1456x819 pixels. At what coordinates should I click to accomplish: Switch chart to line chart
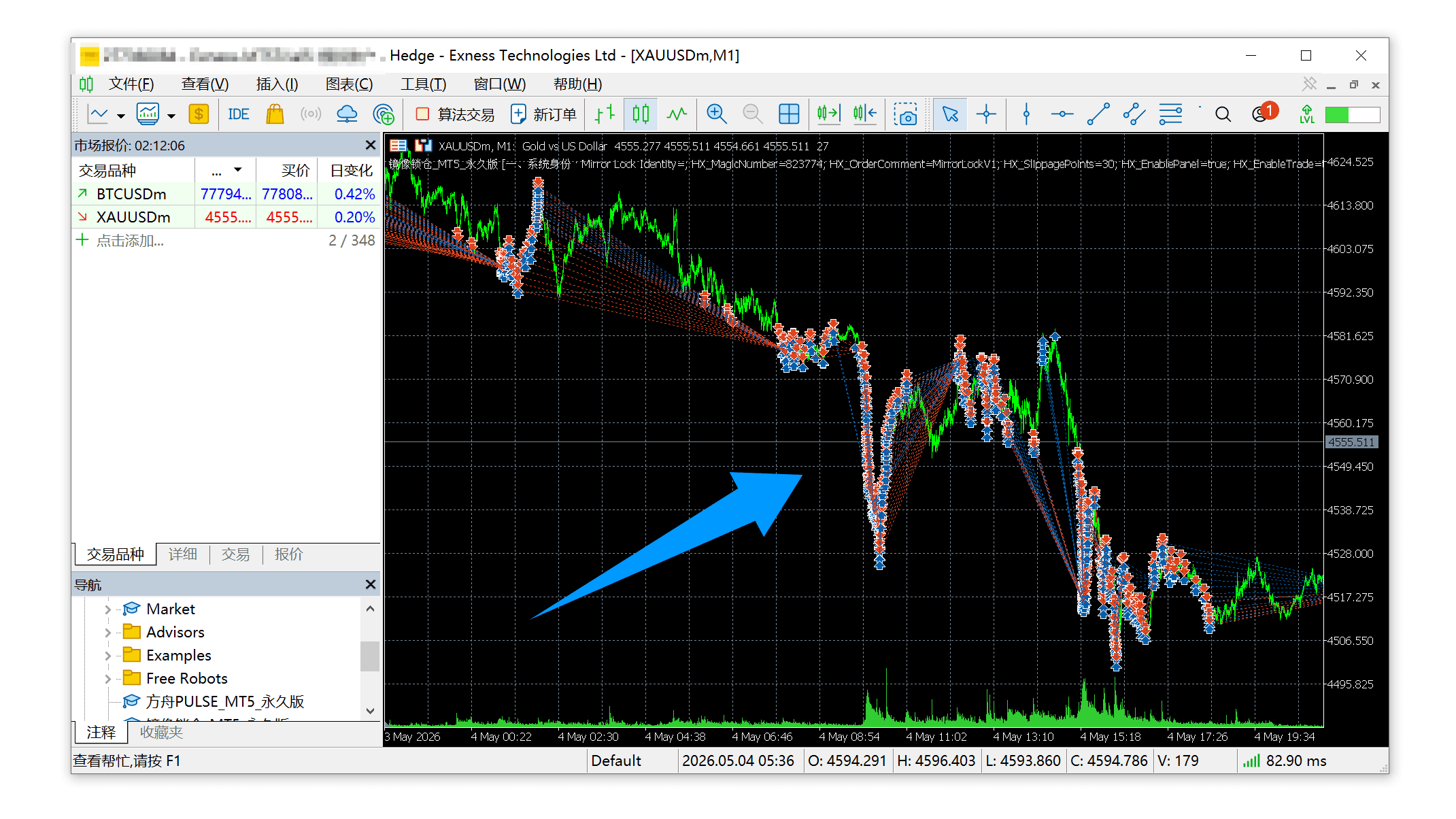[x=677, y=114]
